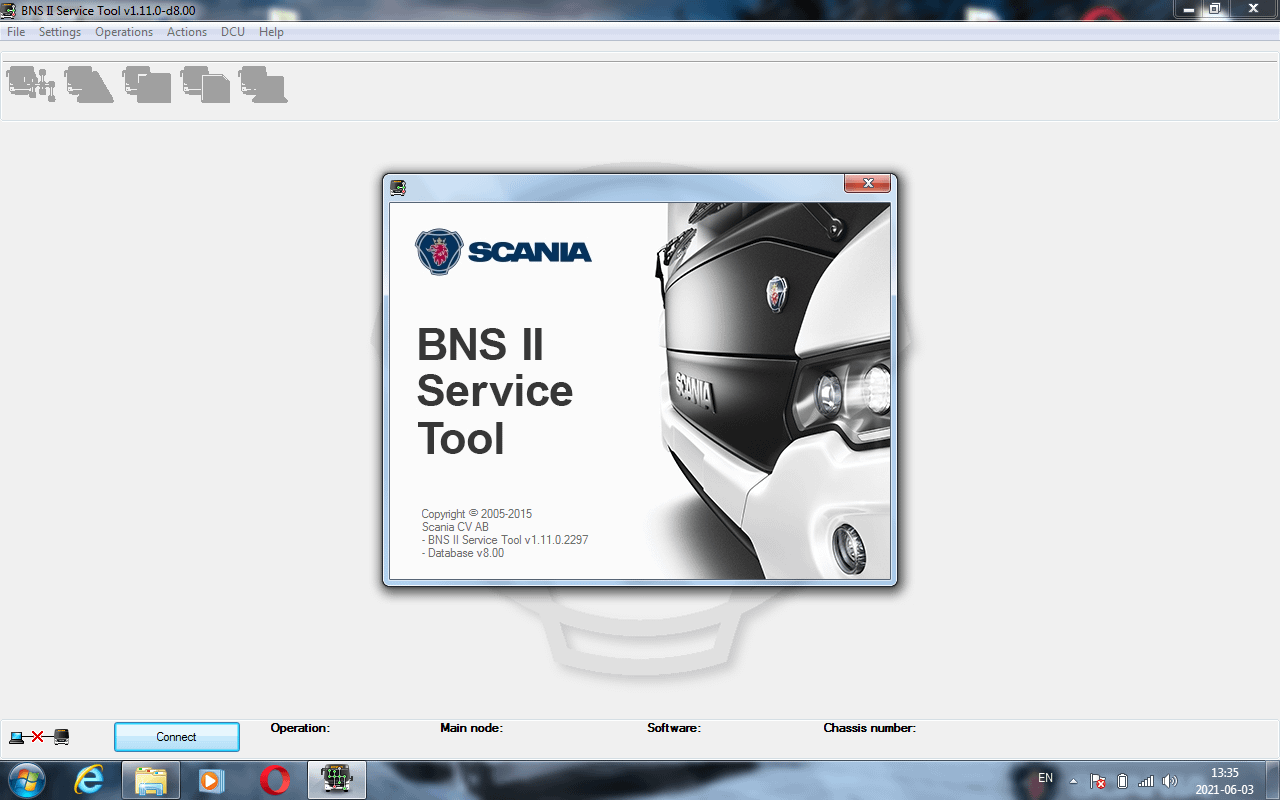1280x800 pixels.
Task: Open the Help menu
Action: [x=270, y=31]
